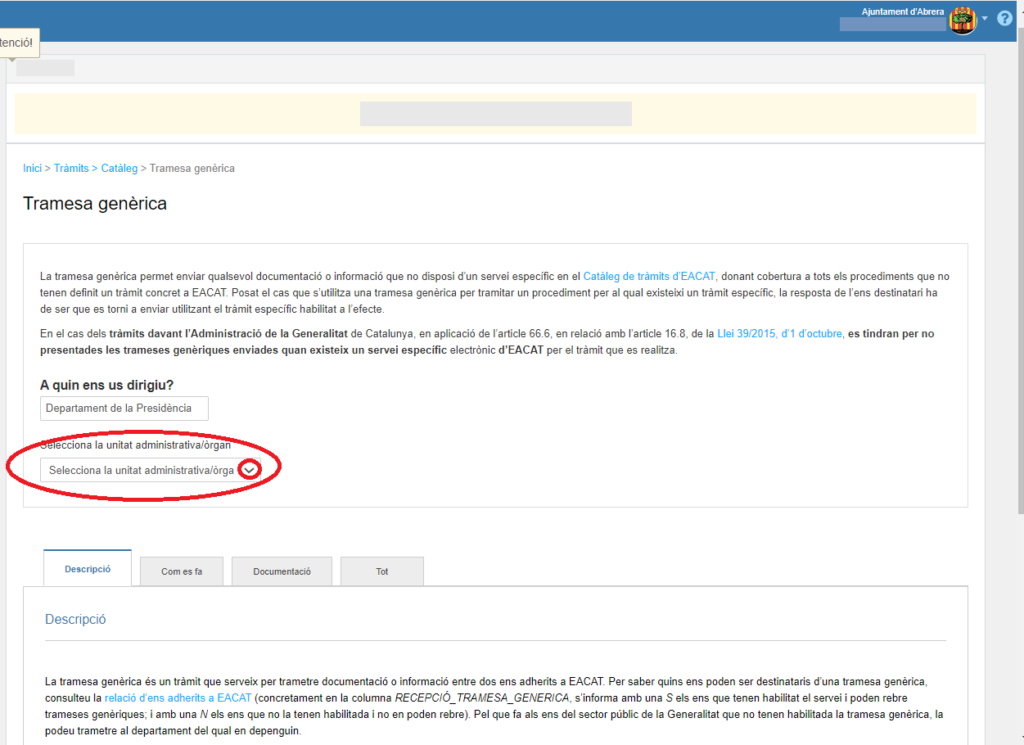1024x745 pixels.
Task: Click the yellow notification banner
Action: (495, 114)
